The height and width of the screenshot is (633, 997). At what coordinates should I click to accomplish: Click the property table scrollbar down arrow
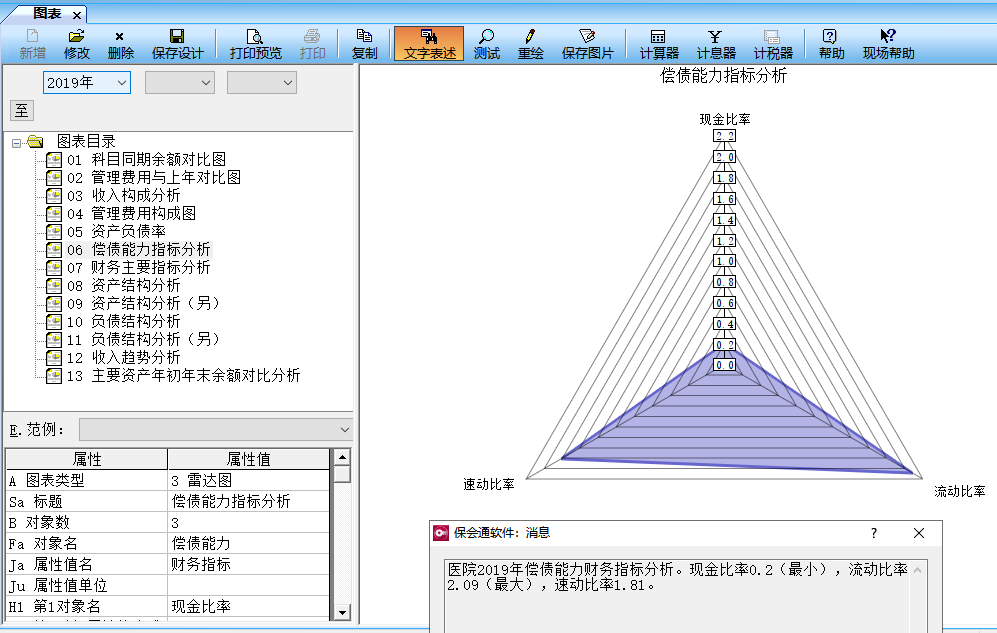(342, 612)
